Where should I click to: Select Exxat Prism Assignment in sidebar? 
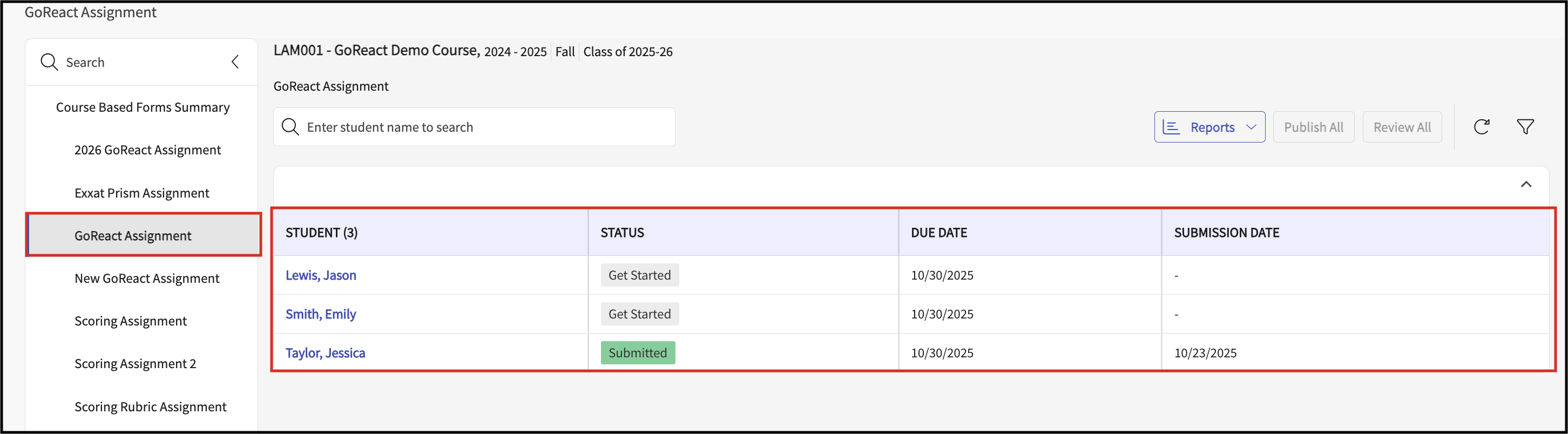click(142, 193)
